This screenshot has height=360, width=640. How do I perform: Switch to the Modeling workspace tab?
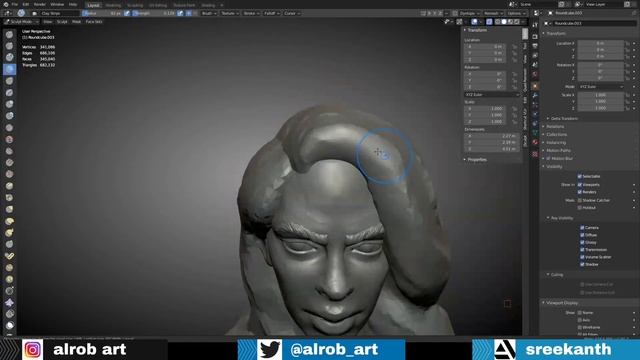pos(113,5)
